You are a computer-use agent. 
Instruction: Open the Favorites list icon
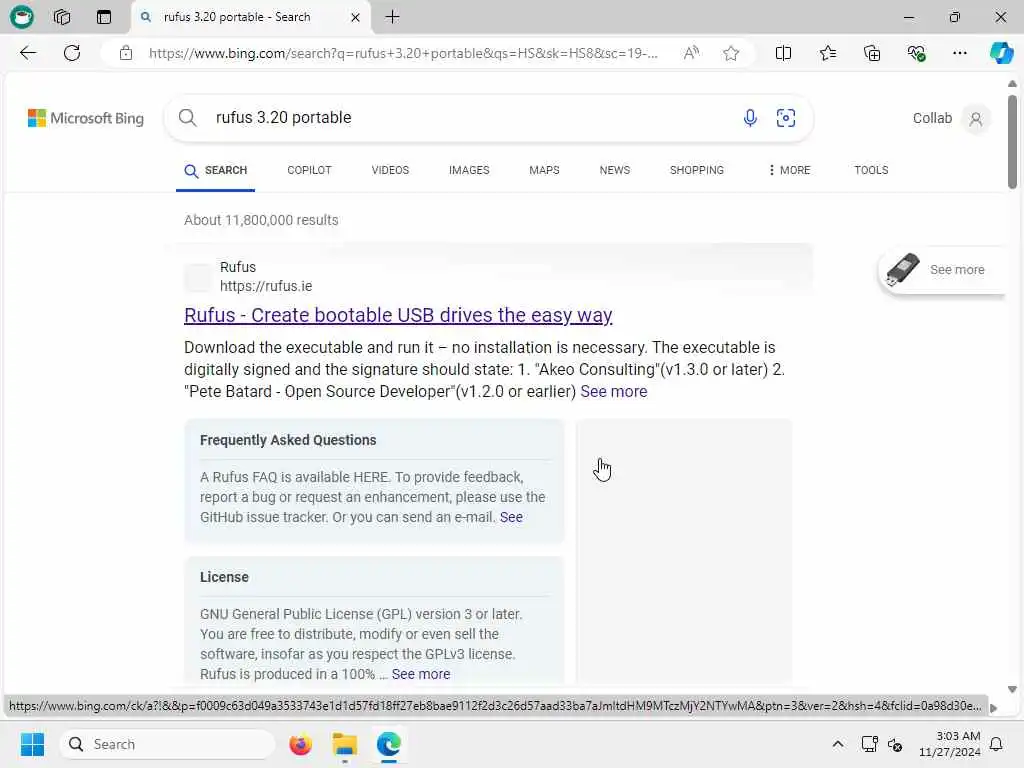click(827, 53)
